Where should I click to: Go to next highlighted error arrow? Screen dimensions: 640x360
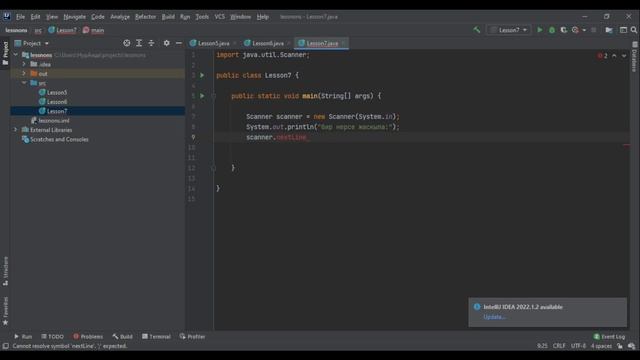[x=624, y=56]
